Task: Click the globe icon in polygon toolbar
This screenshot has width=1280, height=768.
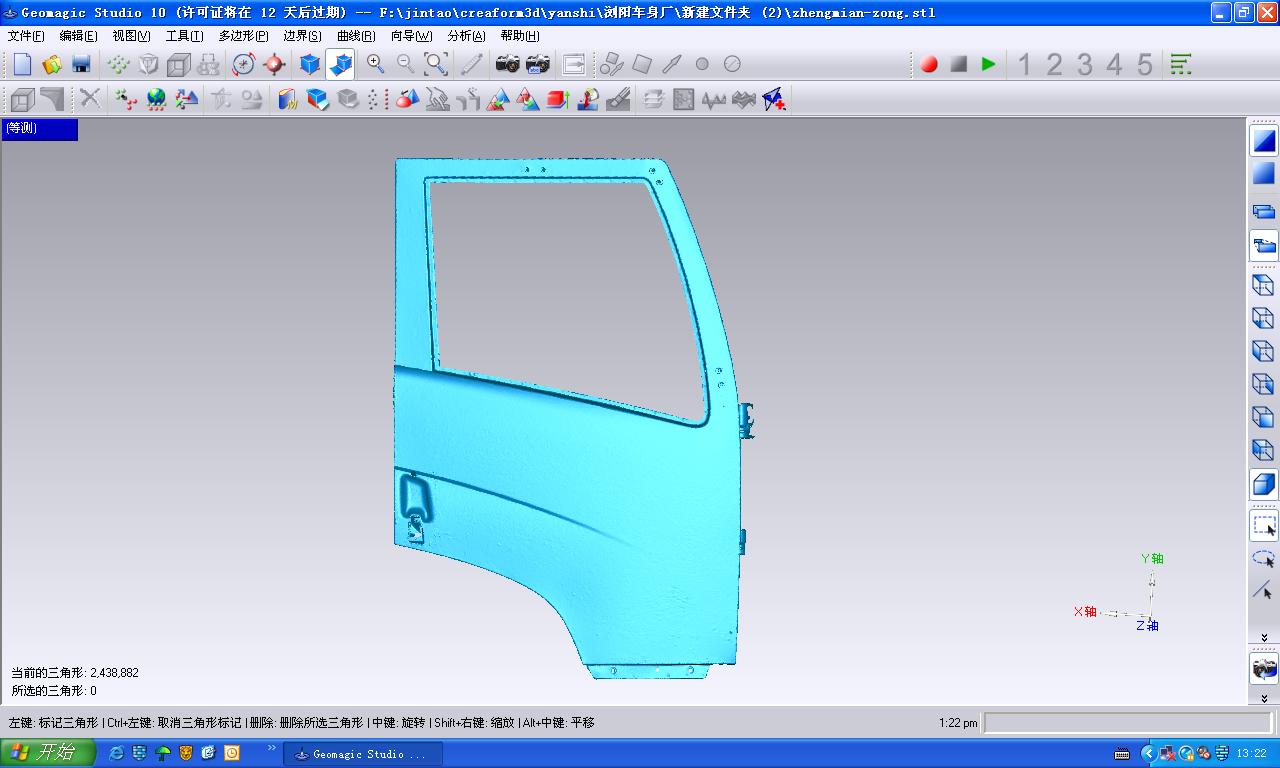Action: coord(156,99)
